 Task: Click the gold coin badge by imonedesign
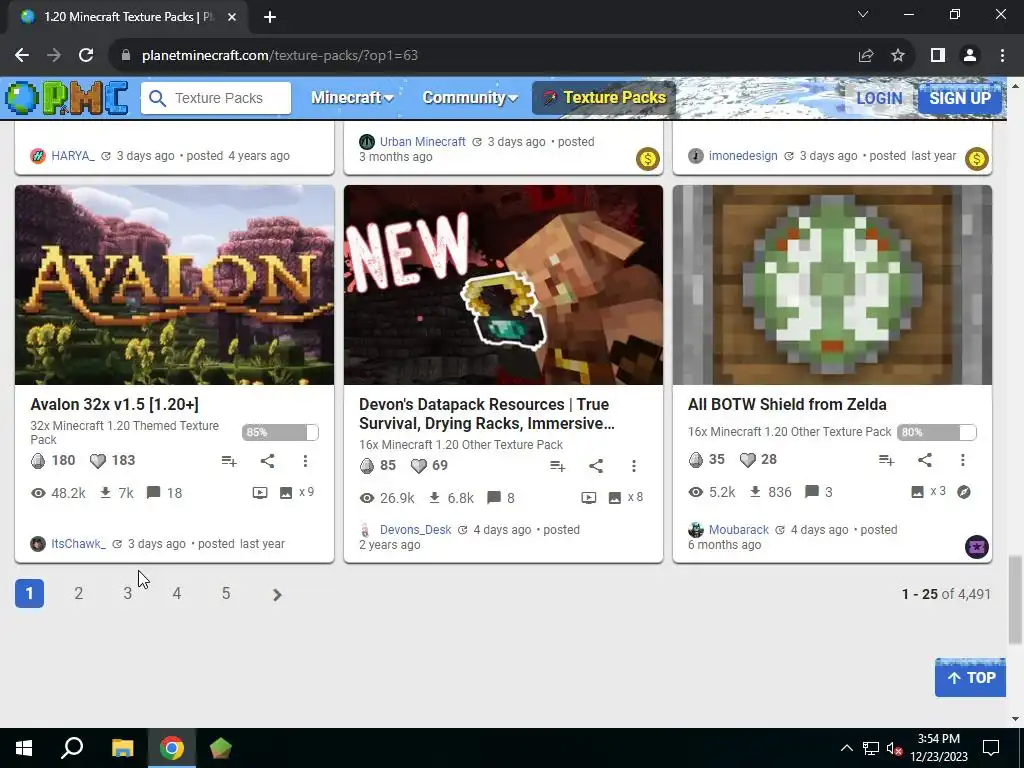click(x=977, y=159)
